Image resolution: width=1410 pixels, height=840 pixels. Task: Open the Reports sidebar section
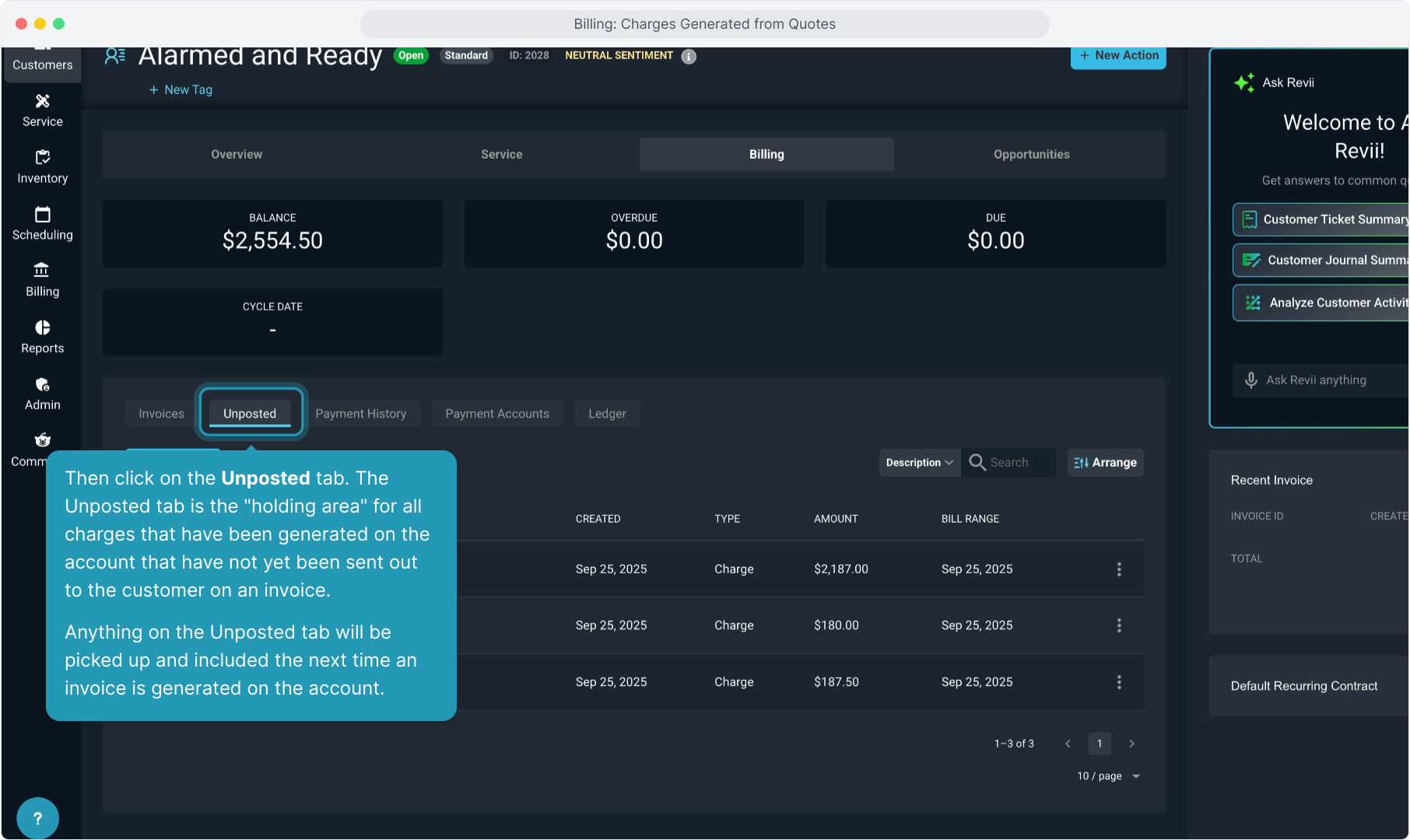click(42, 338)
